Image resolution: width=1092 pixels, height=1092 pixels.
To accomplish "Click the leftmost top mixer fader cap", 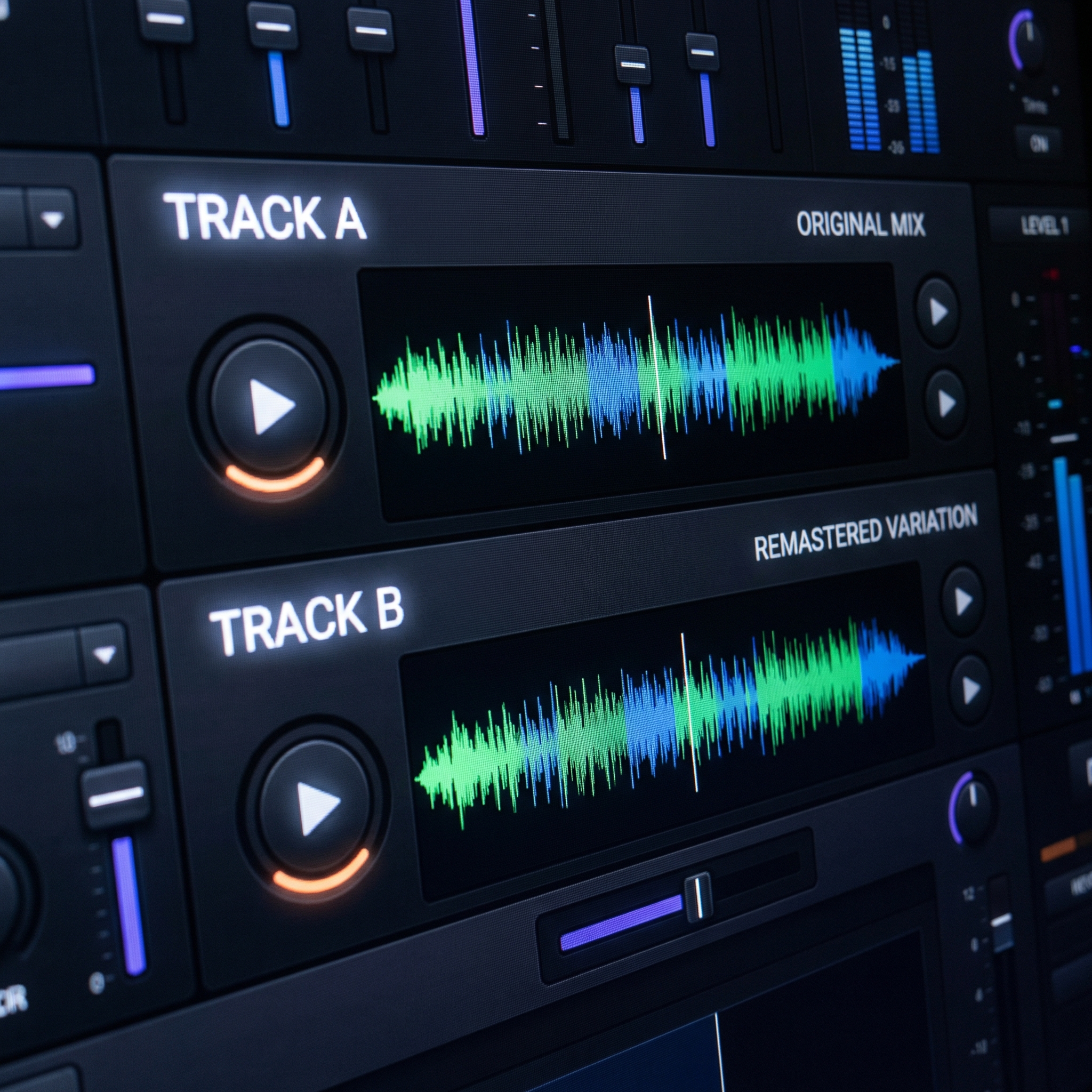I will (165, 20).
